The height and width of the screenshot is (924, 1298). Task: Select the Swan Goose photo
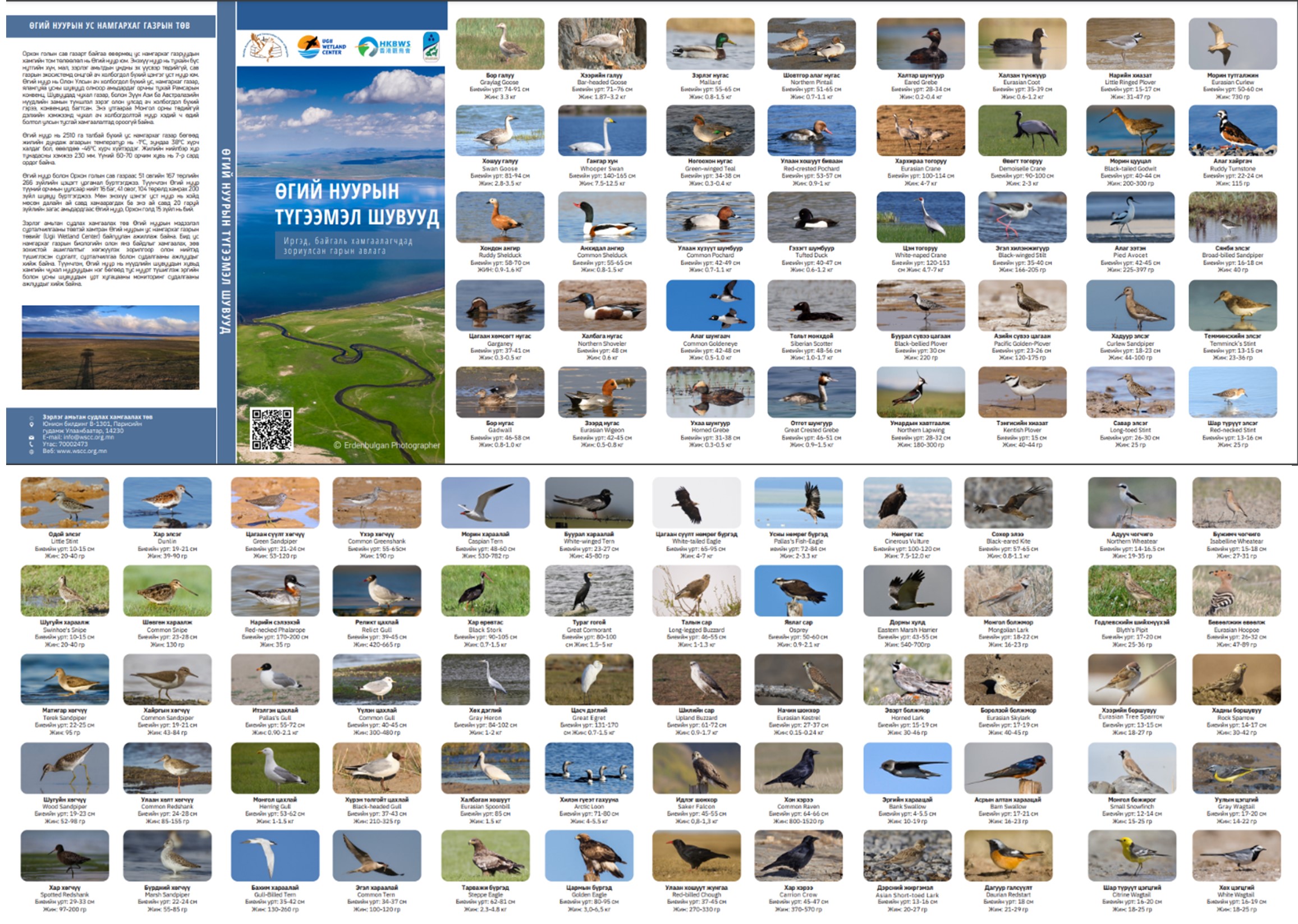click(499, 130)
